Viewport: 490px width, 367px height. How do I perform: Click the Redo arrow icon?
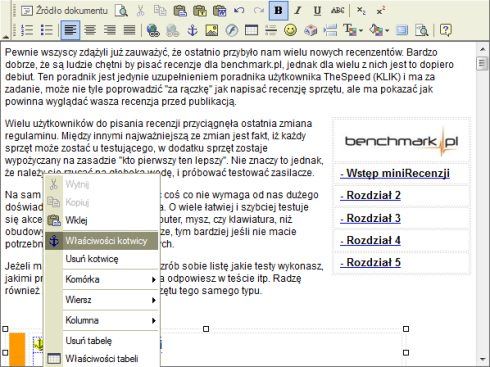[x=258, y=11]
